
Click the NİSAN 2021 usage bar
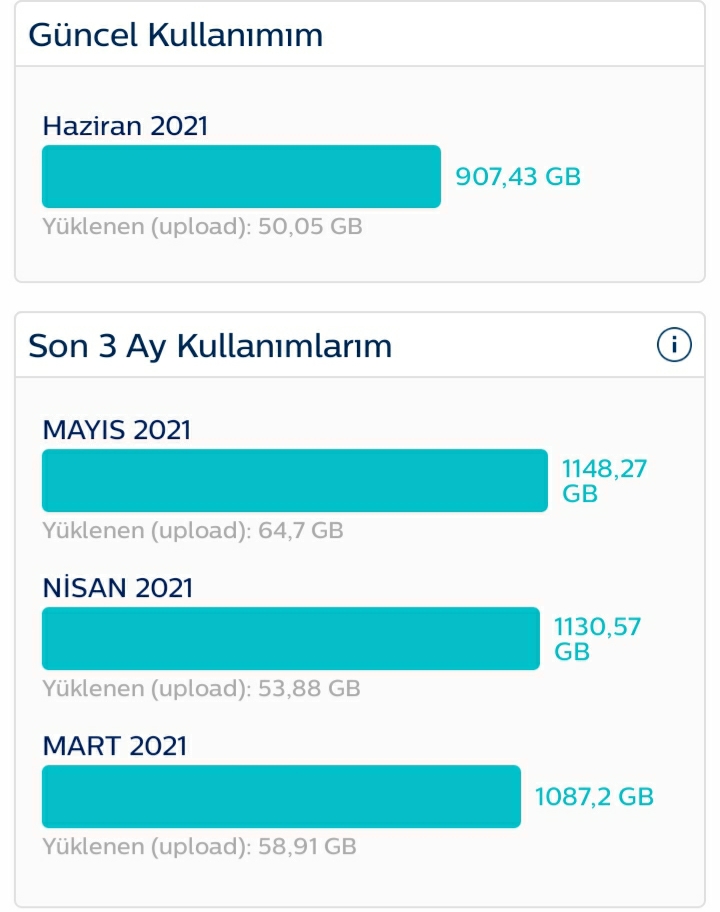click(291, 639)
